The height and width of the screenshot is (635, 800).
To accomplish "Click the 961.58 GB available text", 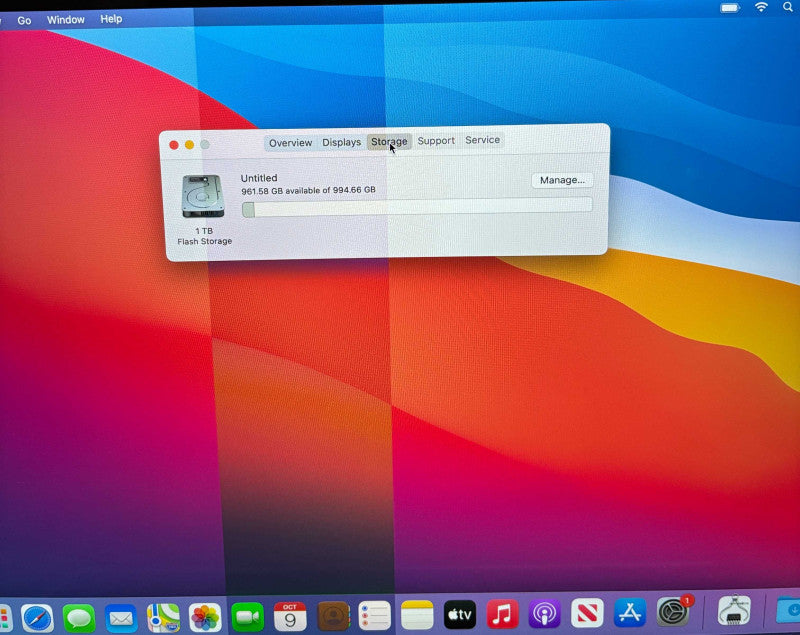I will coord(308,191).
